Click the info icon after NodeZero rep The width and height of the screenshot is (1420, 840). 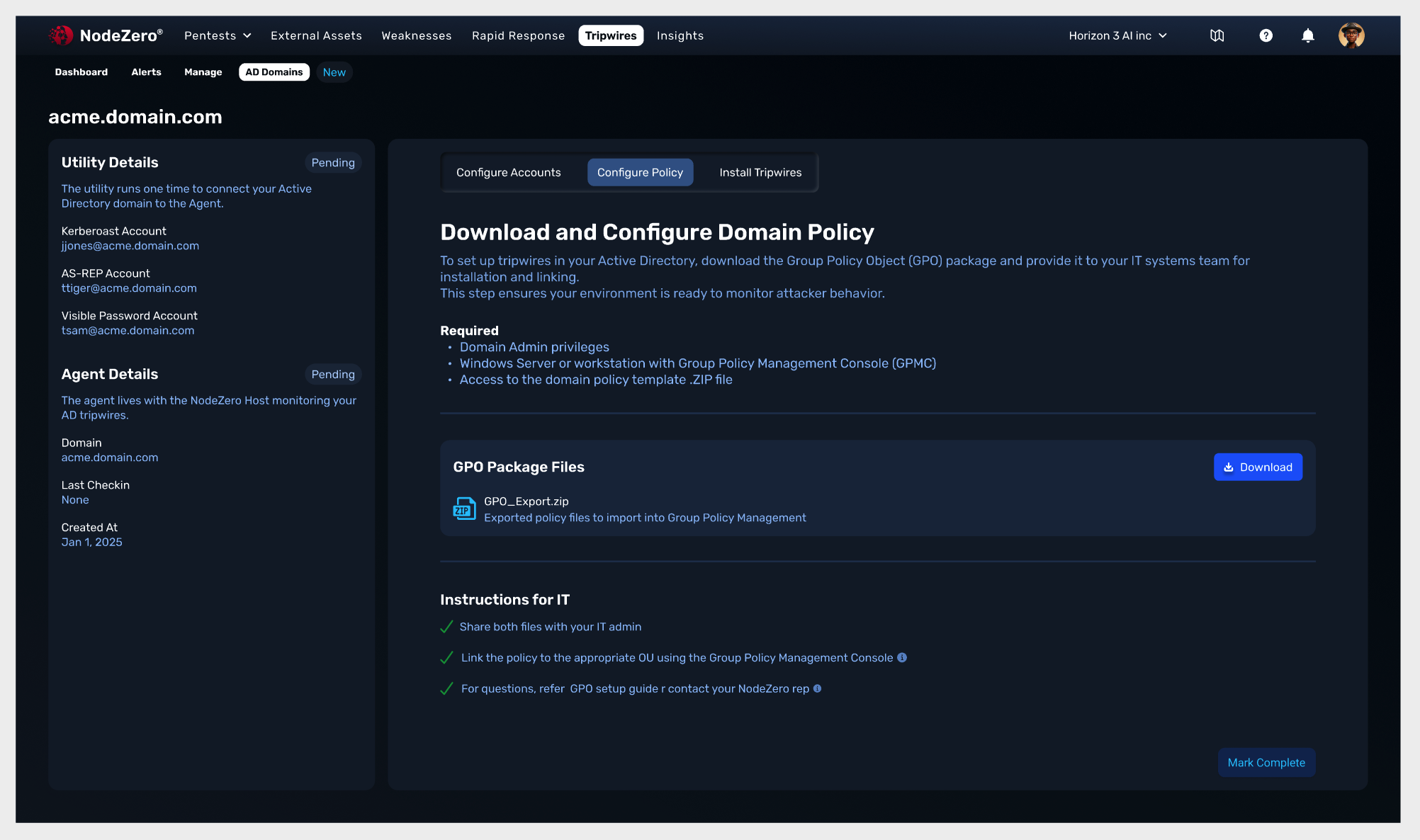coord(817,688)
